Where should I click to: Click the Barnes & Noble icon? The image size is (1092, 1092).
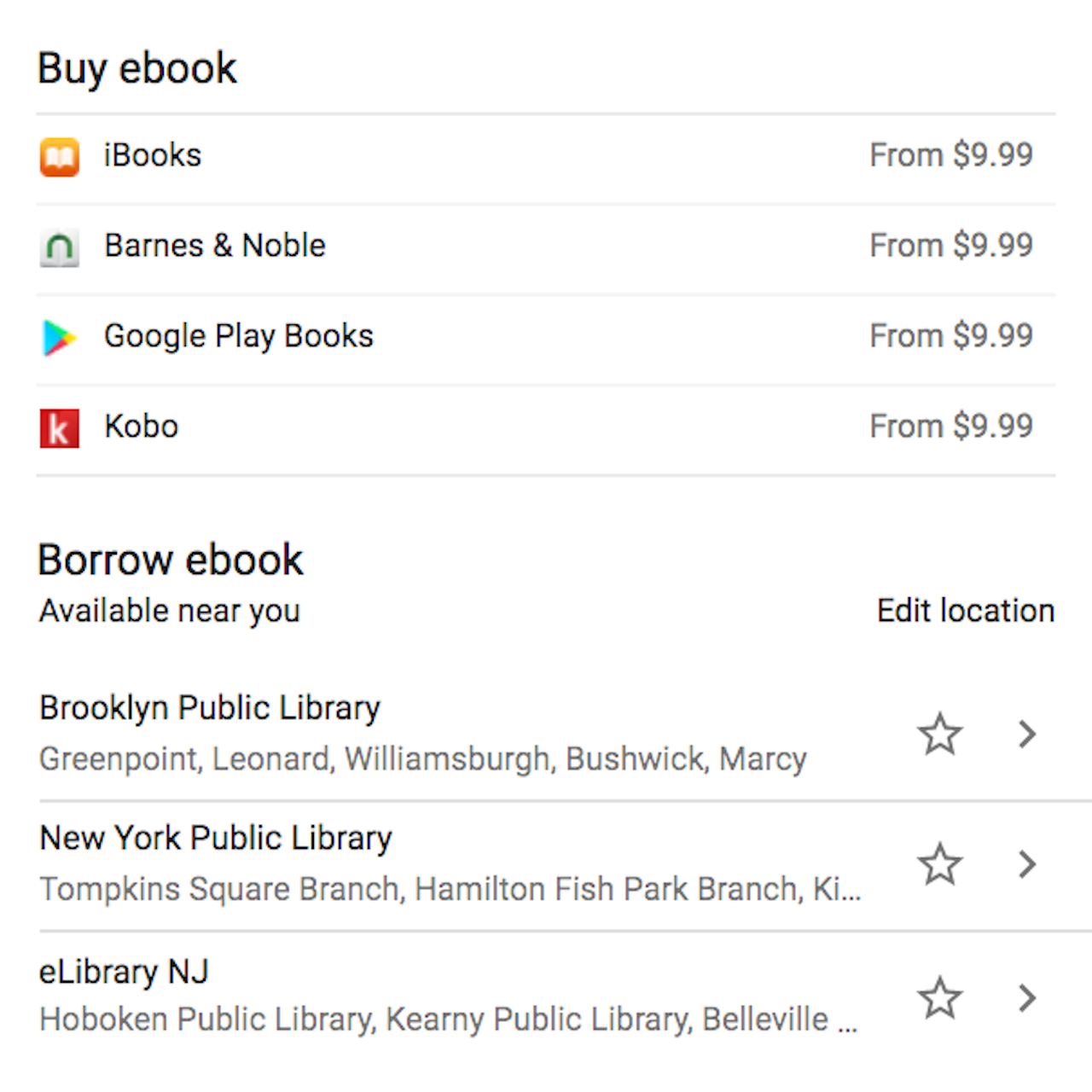pyautogui.click(x=58, y=247)
